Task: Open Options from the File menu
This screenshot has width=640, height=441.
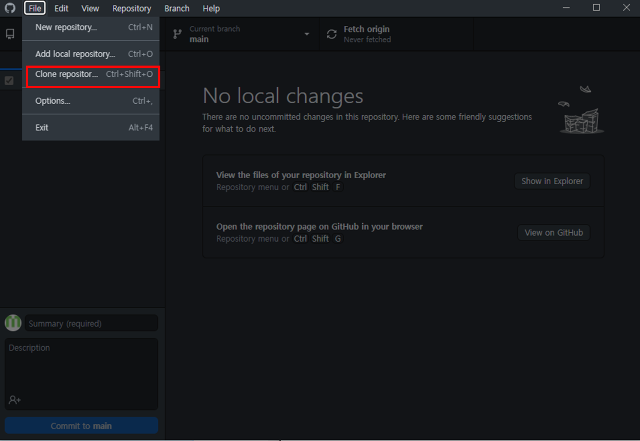Action: point(91,101)
